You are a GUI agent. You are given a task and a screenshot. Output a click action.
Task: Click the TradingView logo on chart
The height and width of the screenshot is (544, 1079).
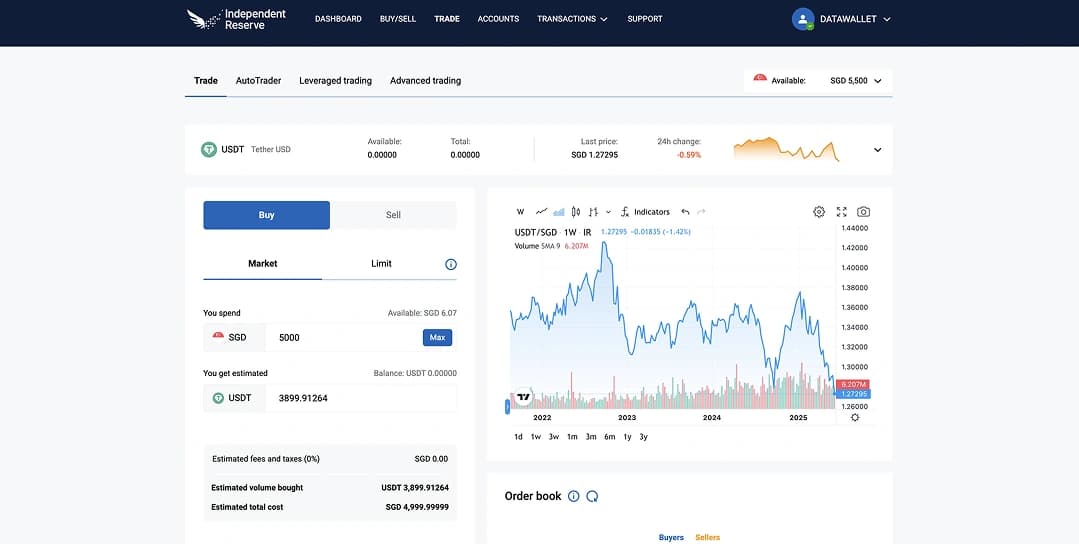pos(524,397)
